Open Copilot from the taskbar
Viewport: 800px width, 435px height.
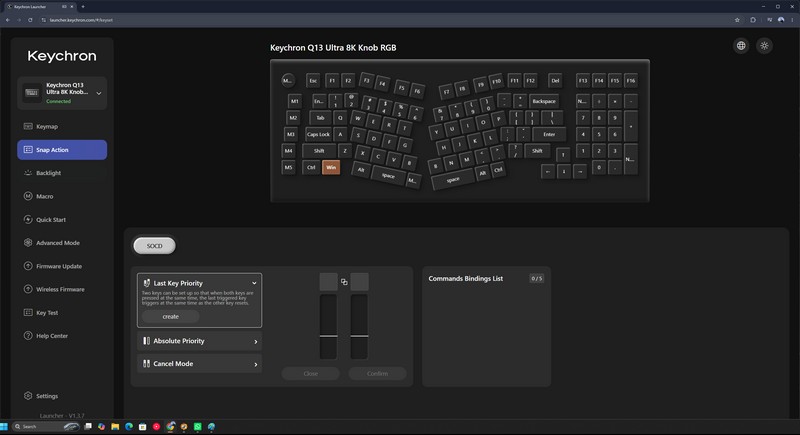click(x=102, y=426)
